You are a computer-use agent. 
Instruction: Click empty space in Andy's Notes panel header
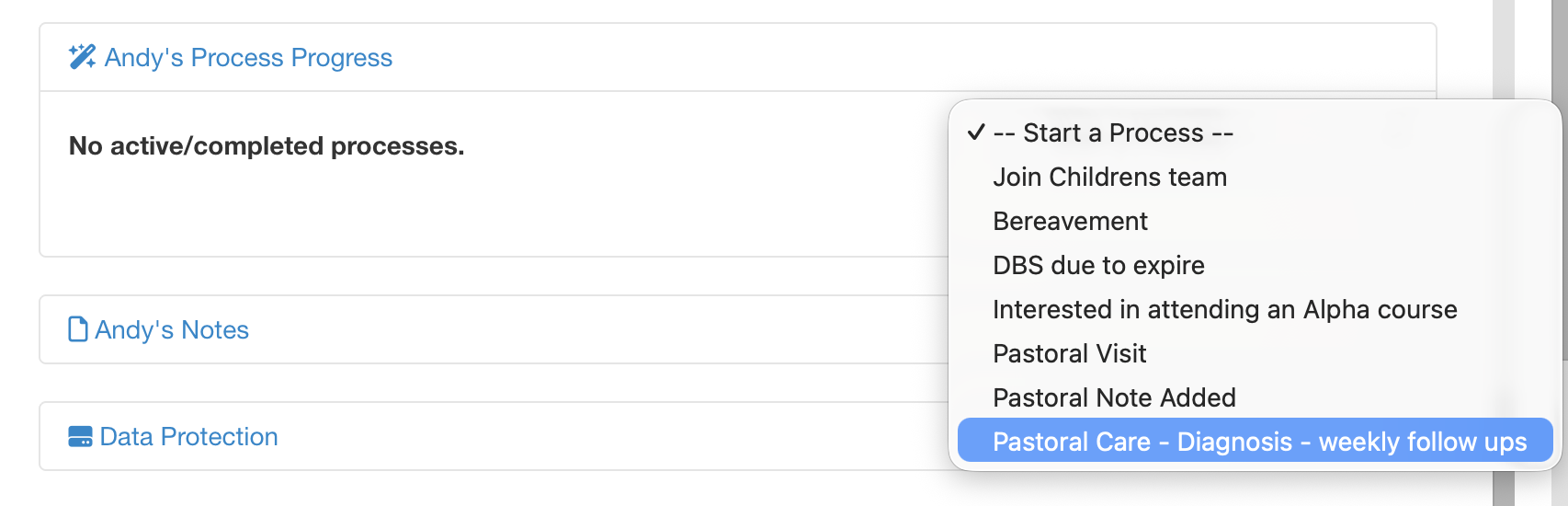[x=597, y=329]
